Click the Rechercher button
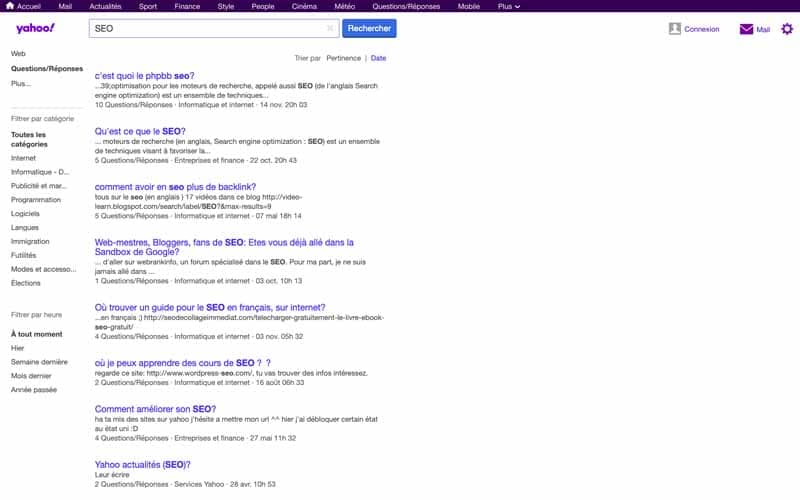The height and width of the screenshot is (500, 800). [369, 29]
